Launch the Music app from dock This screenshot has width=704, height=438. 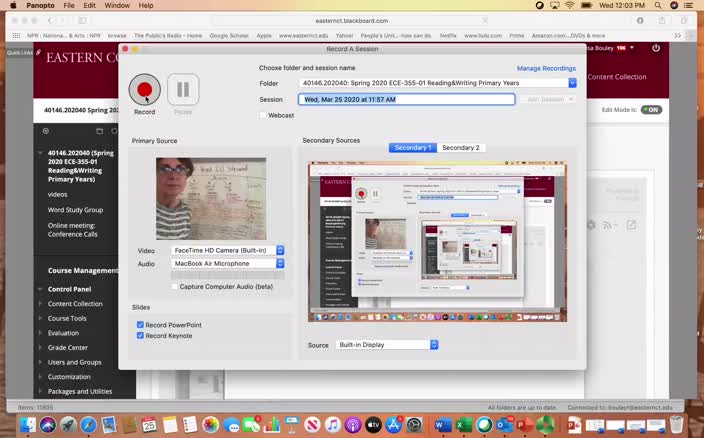tap(331, 425)
